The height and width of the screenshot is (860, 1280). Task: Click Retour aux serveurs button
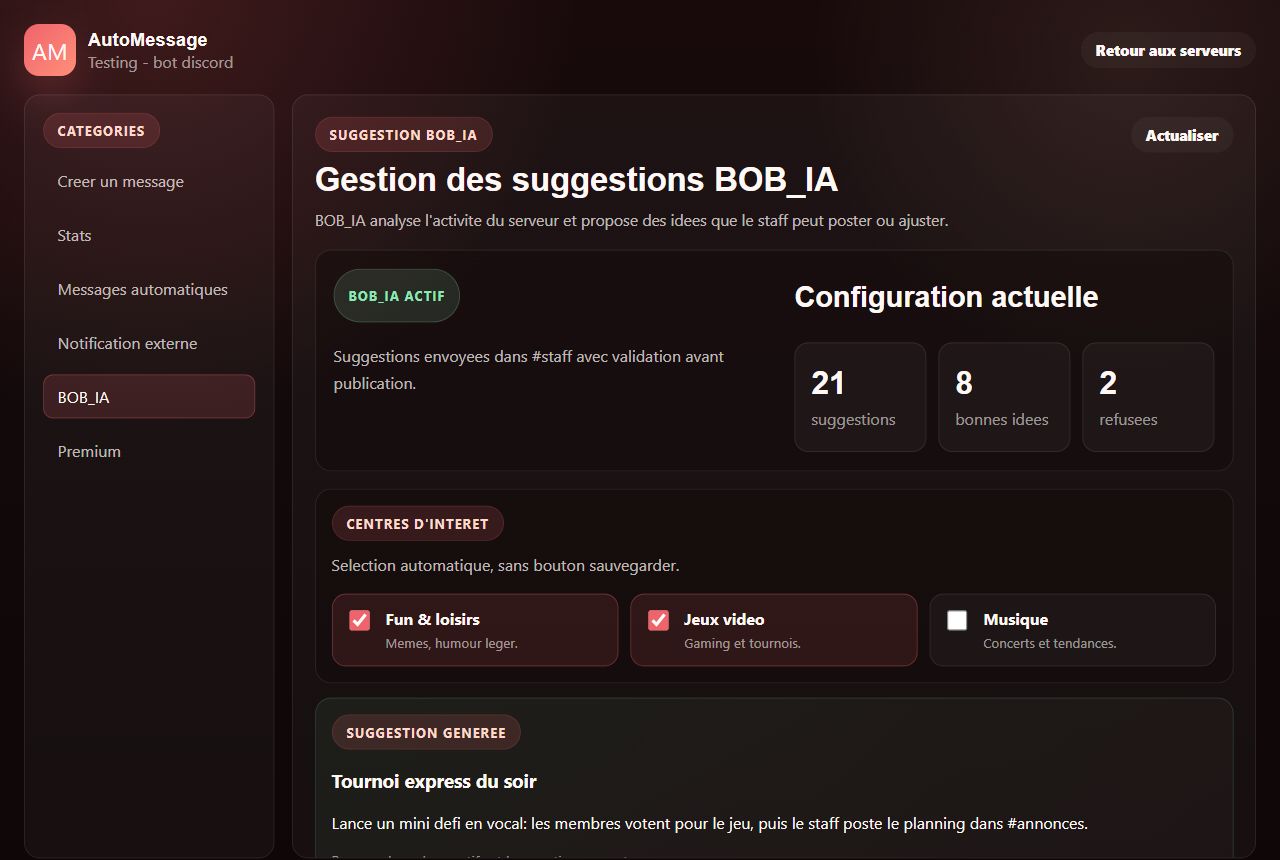(1168, 50)
